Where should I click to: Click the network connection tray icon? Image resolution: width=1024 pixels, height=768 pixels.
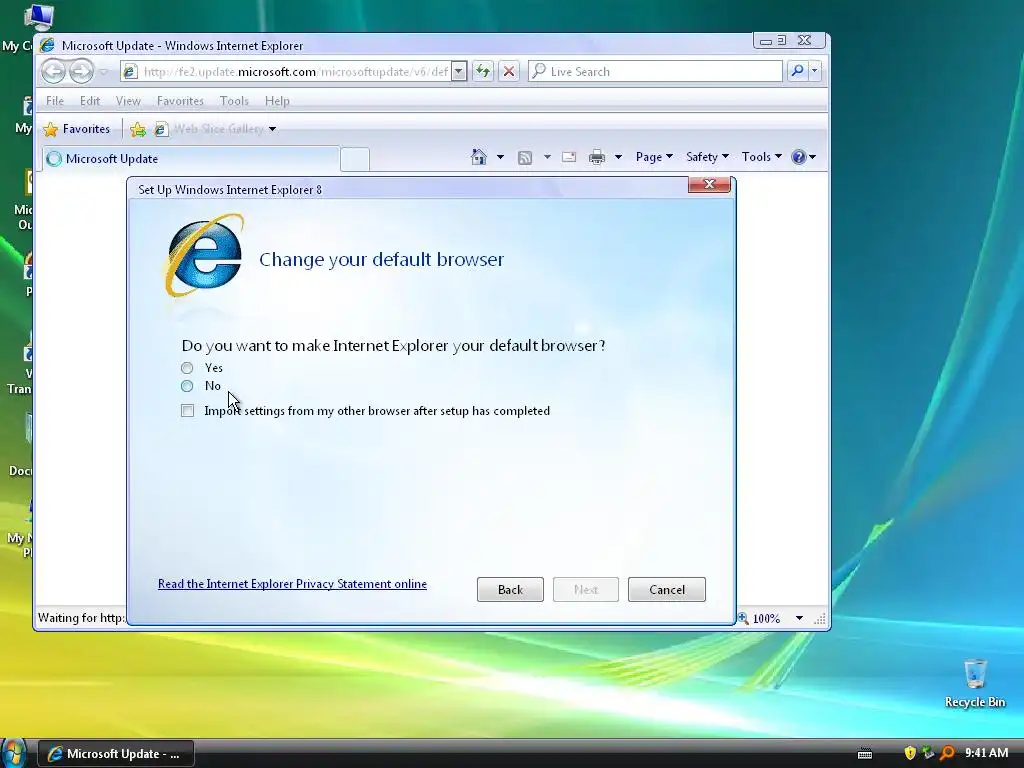pos(927,753)
